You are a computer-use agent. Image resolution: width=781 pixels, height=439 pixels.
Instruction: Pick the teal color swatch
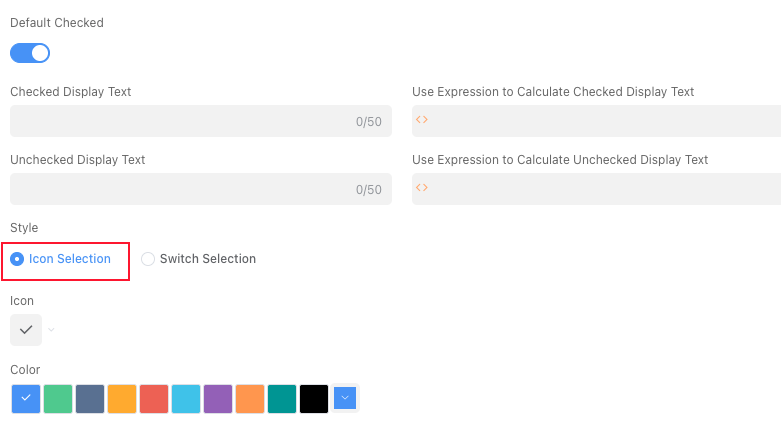click(282, 398)
